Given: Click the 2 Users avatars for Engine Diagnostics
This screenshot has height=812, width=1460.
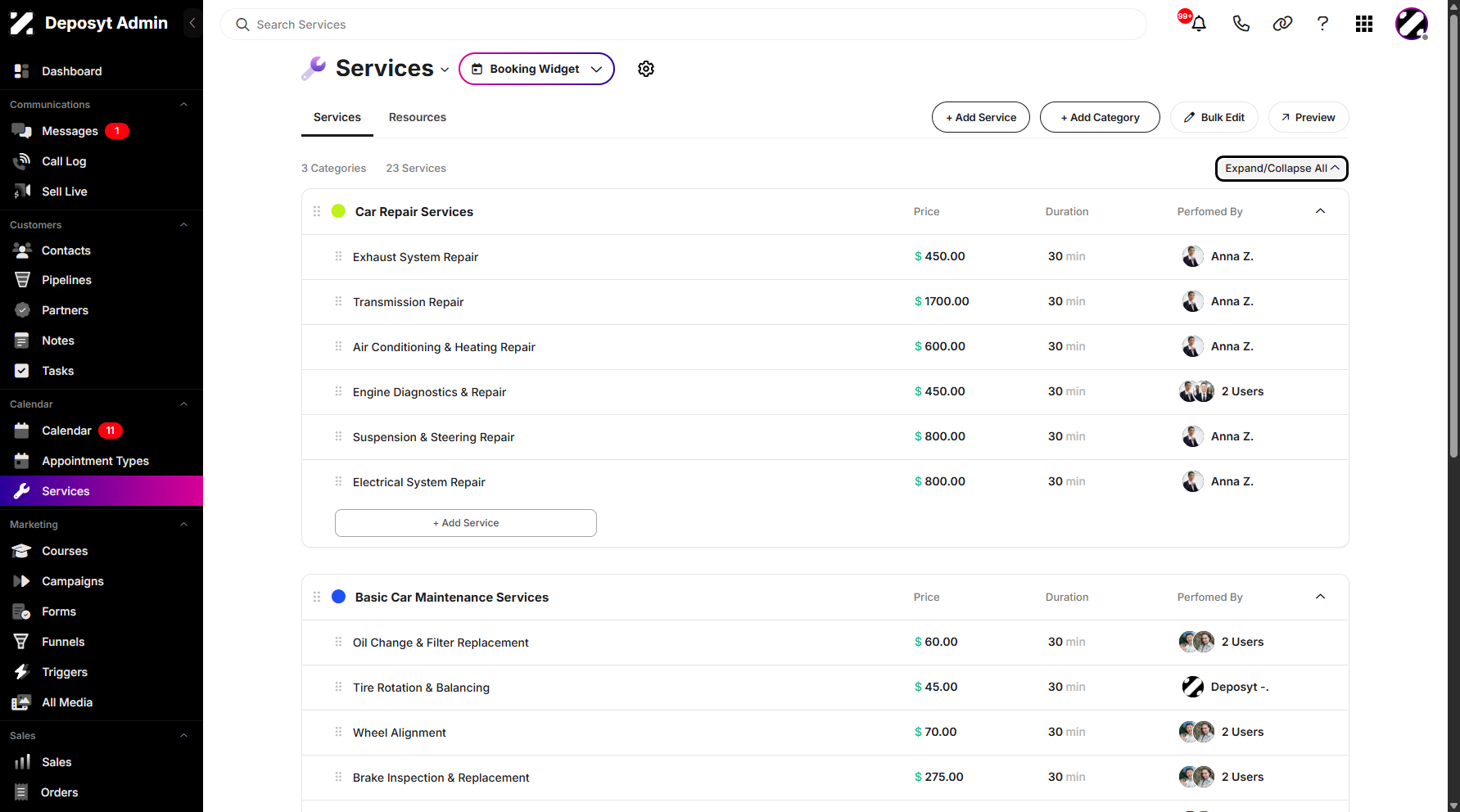Looking at the screenshot, I should click(x=1196, y=391).
